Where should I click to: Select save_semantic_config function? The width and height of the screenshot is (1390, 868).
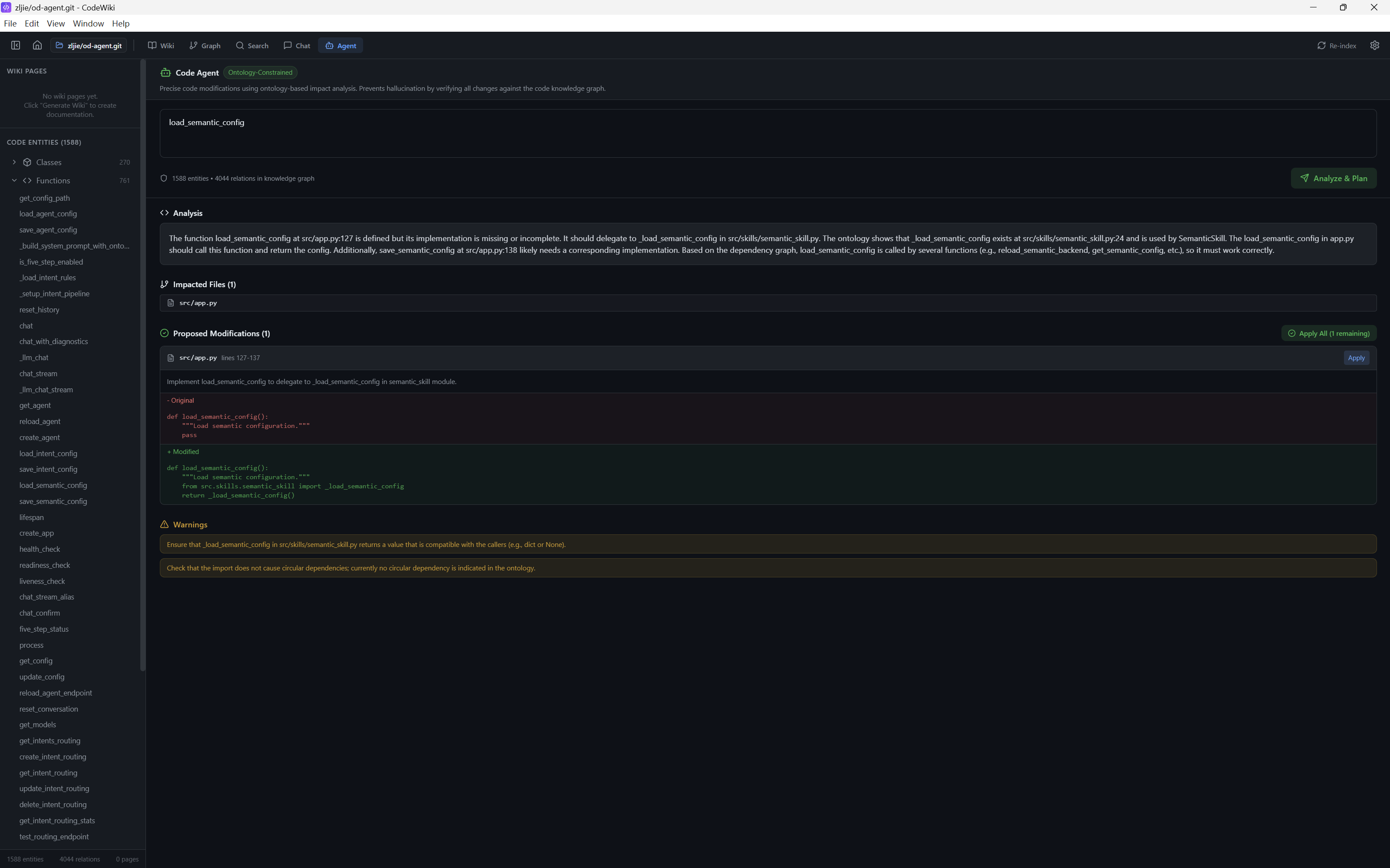pos(53,502)
